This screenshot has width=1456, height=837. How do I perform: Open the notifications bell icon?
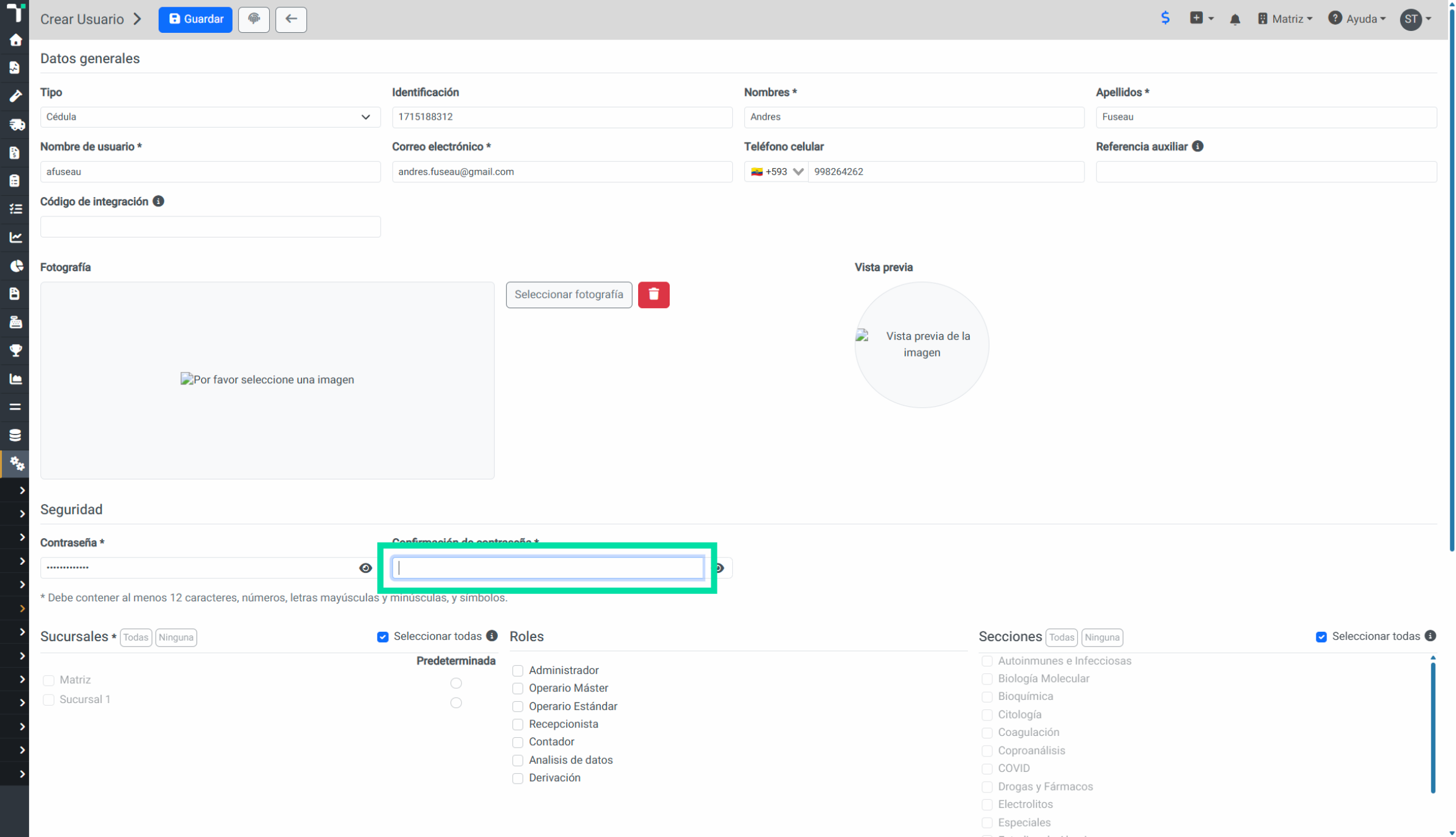[x=1235, y=19]
